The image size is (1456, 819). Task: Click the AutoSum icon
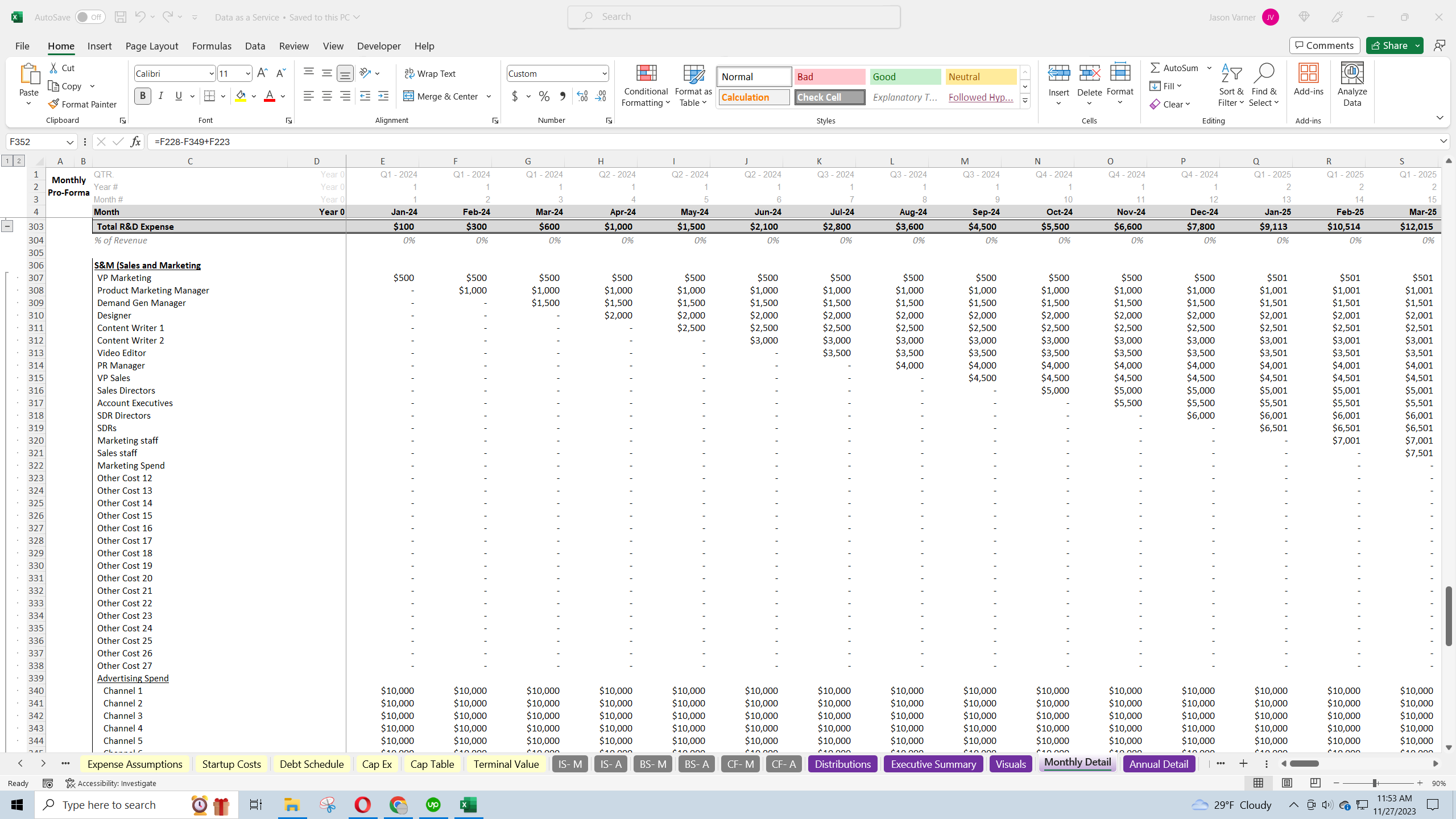(1156, 67)
